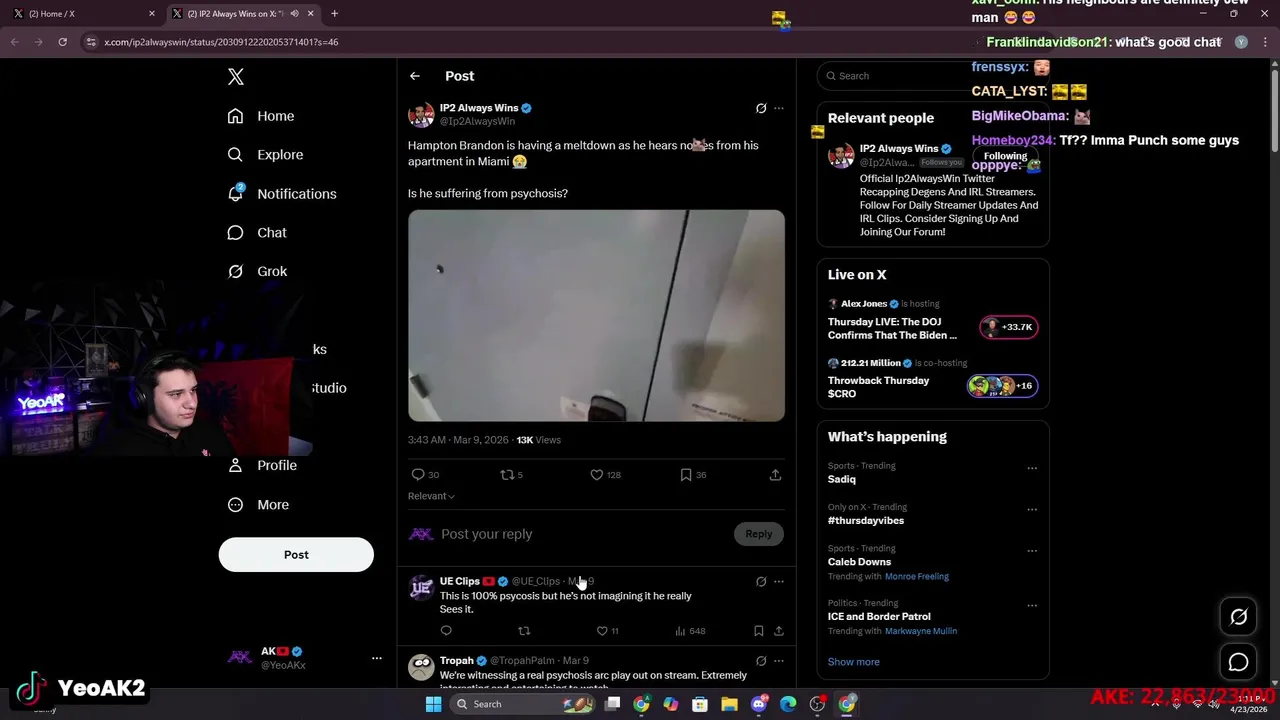Open Discord from the taskbar
Viewport: 1280px width, 720px height.
tap(759, 704)
